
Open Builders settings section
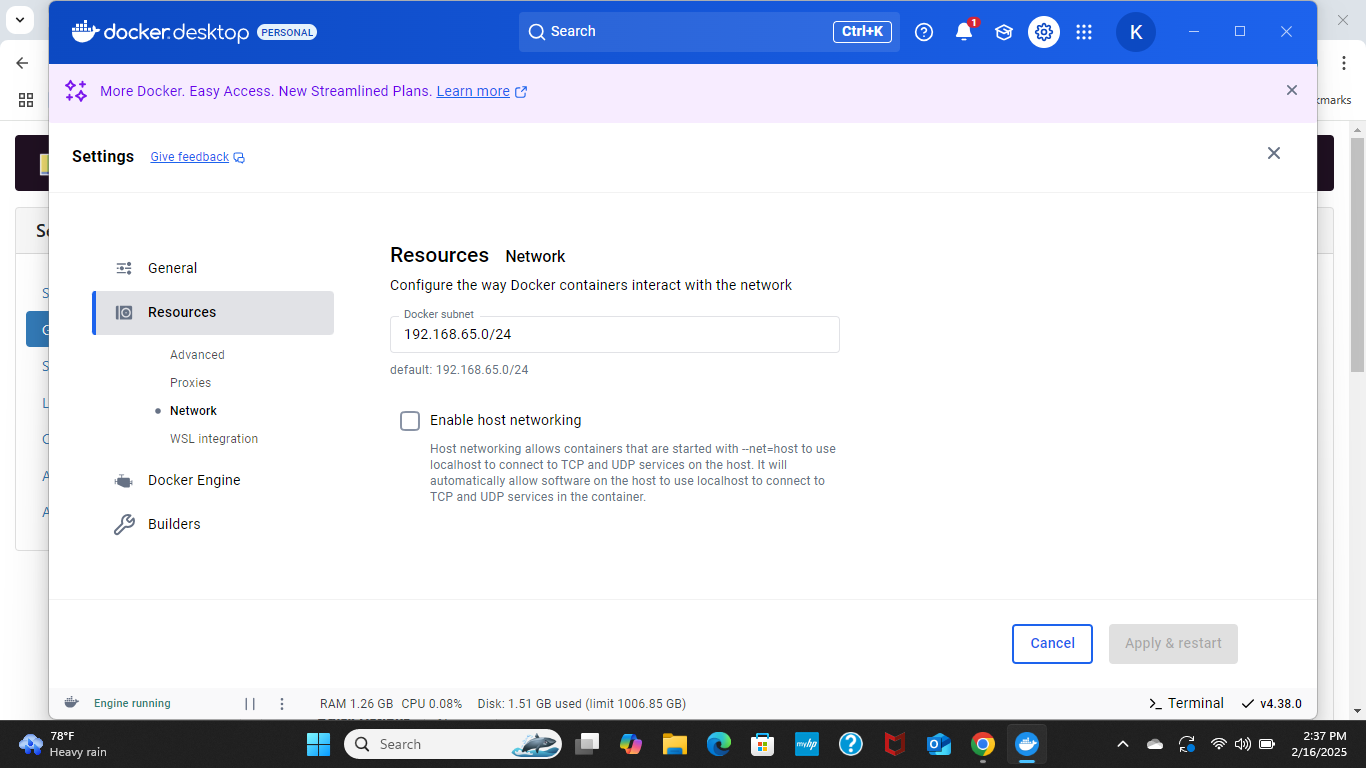[174, 524]
